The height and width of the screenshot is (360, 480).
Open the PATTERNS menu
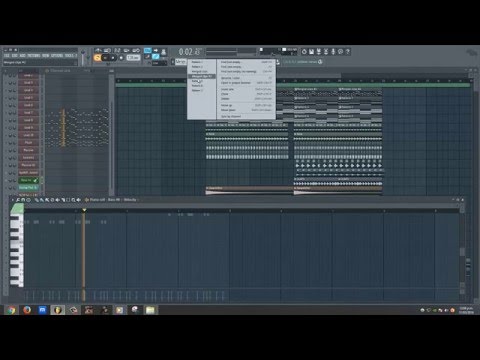(34, 56)
